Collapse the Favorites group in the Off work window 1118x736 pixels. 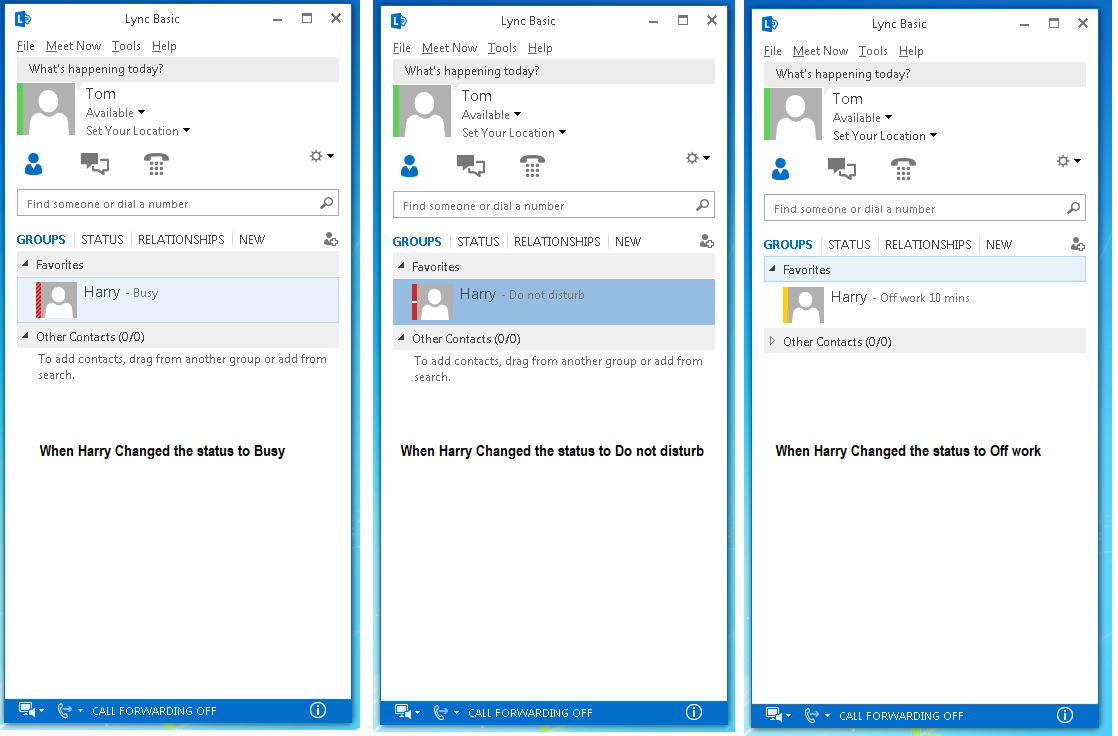pyautogui.click(x=772, y=269)
